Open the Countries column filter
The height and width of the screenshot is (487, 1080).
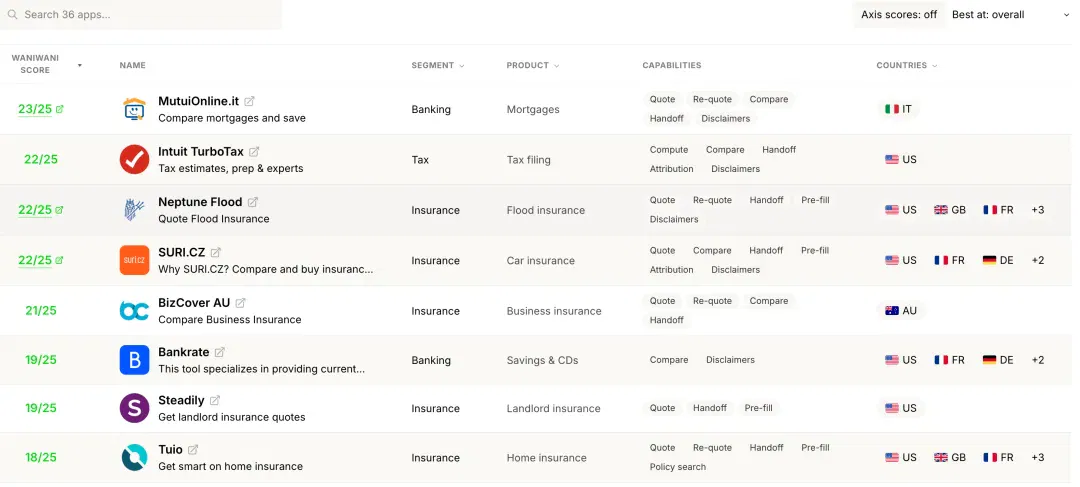[x=907, y=65]
